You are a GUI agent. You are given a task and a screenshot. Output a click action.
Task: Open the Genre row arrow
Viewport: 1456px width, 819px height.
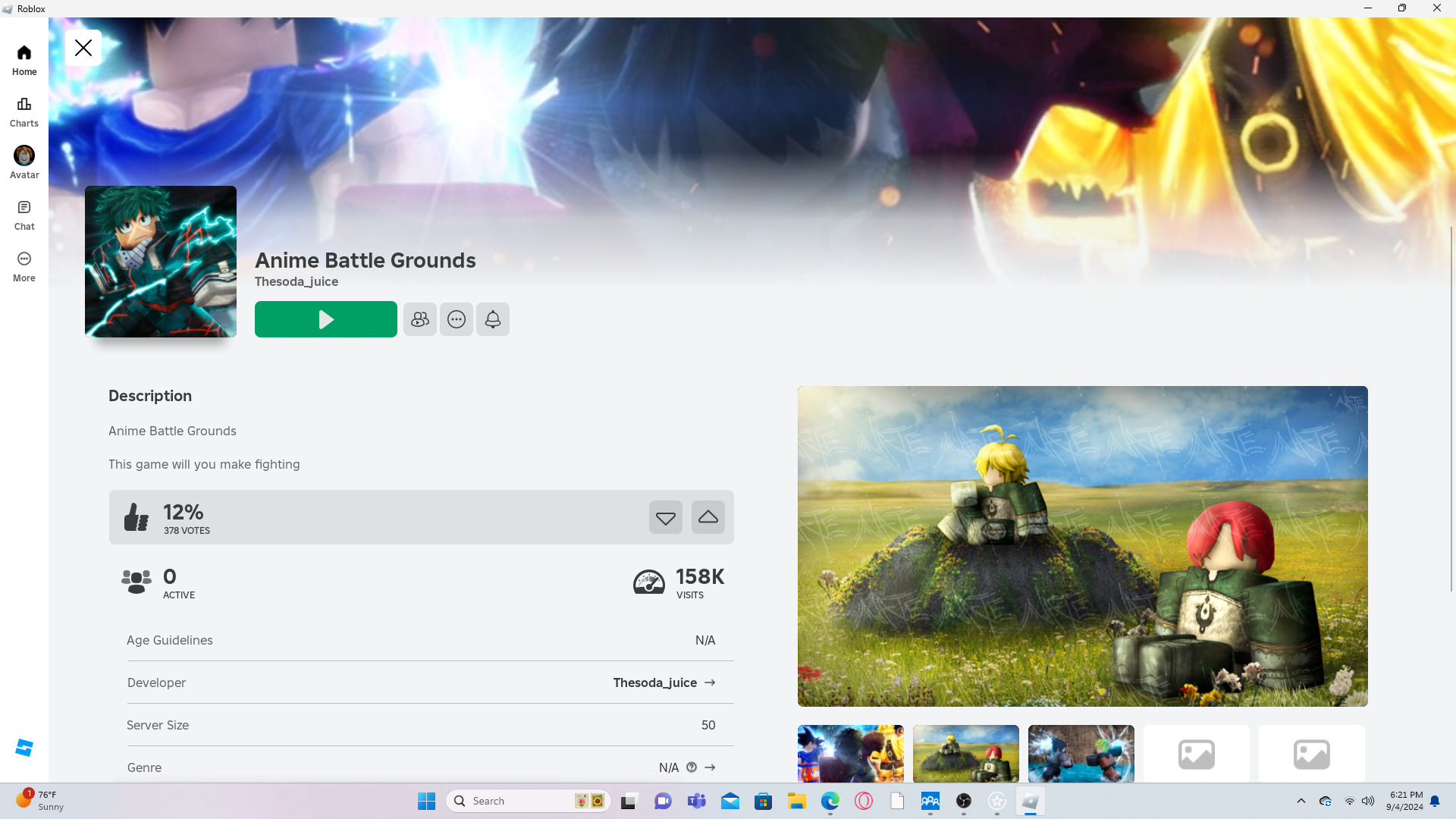pos(710,767)
